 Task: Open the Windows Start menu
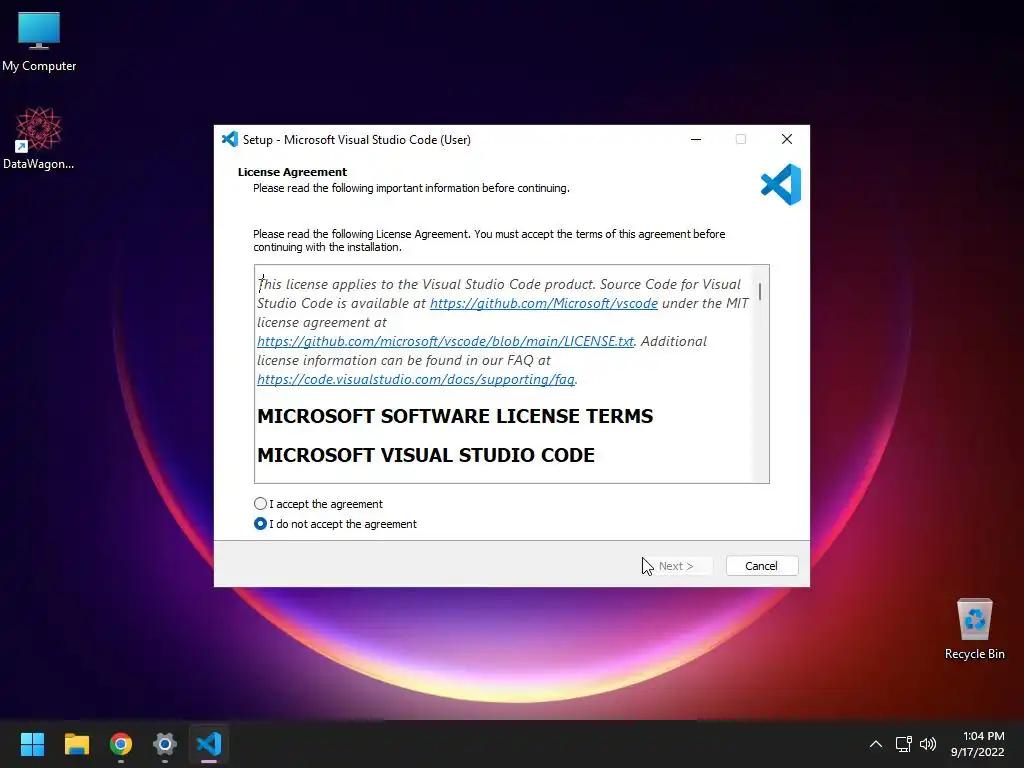coord(32,744)
